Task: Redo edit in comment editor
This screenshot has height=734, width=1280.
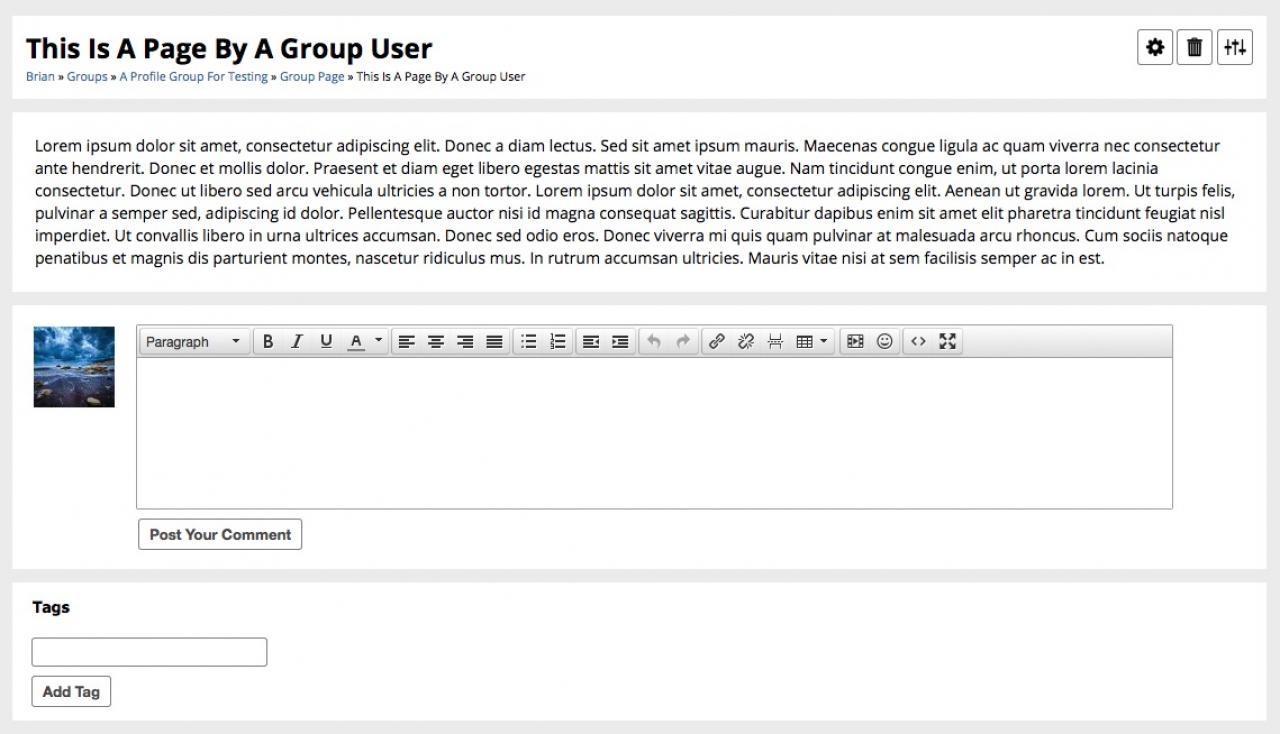Action: [683, 342]
